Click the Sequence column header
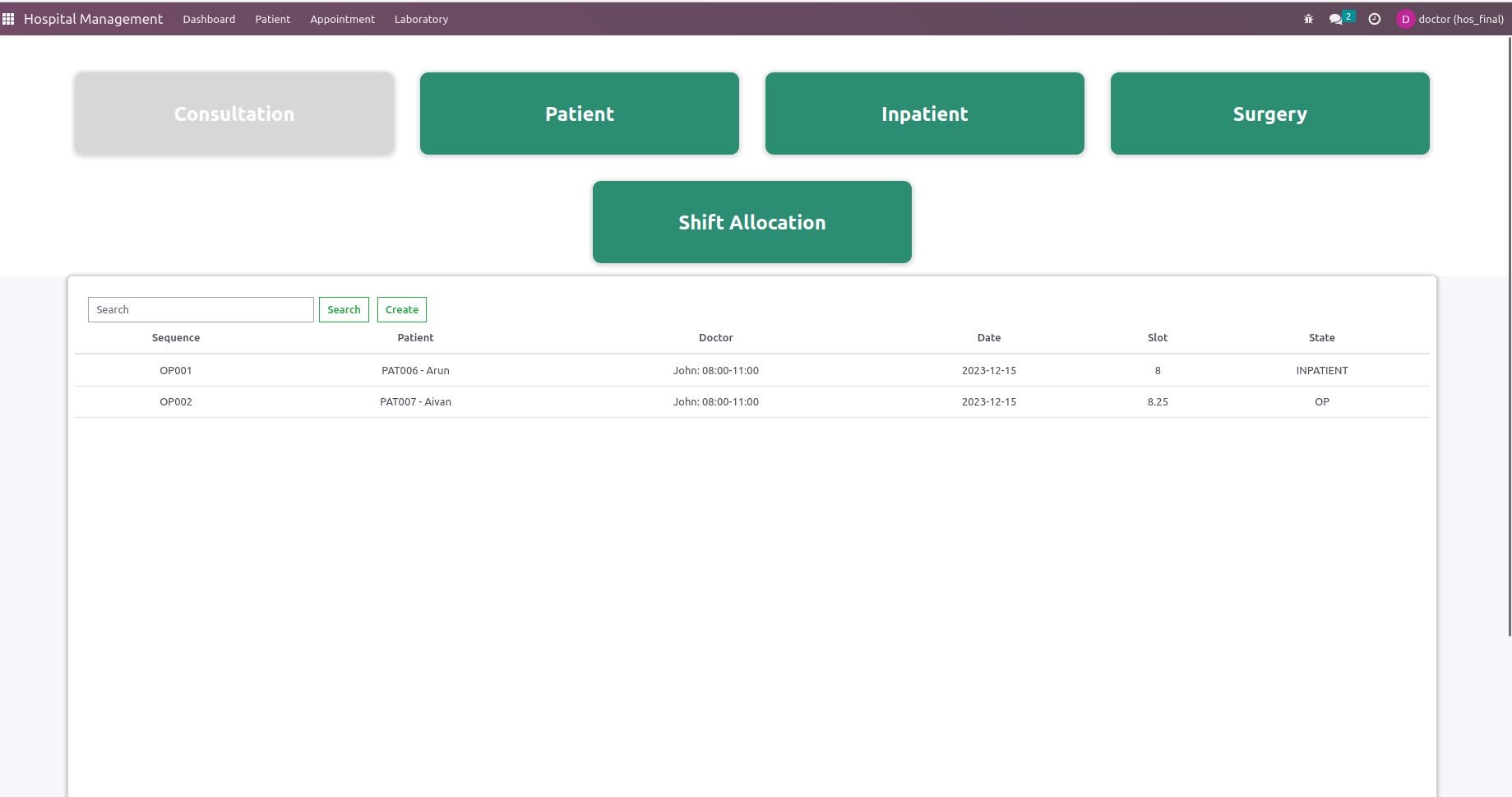Image resolution: width=1512 pixels, height=797 pixels. pos(176,337)
